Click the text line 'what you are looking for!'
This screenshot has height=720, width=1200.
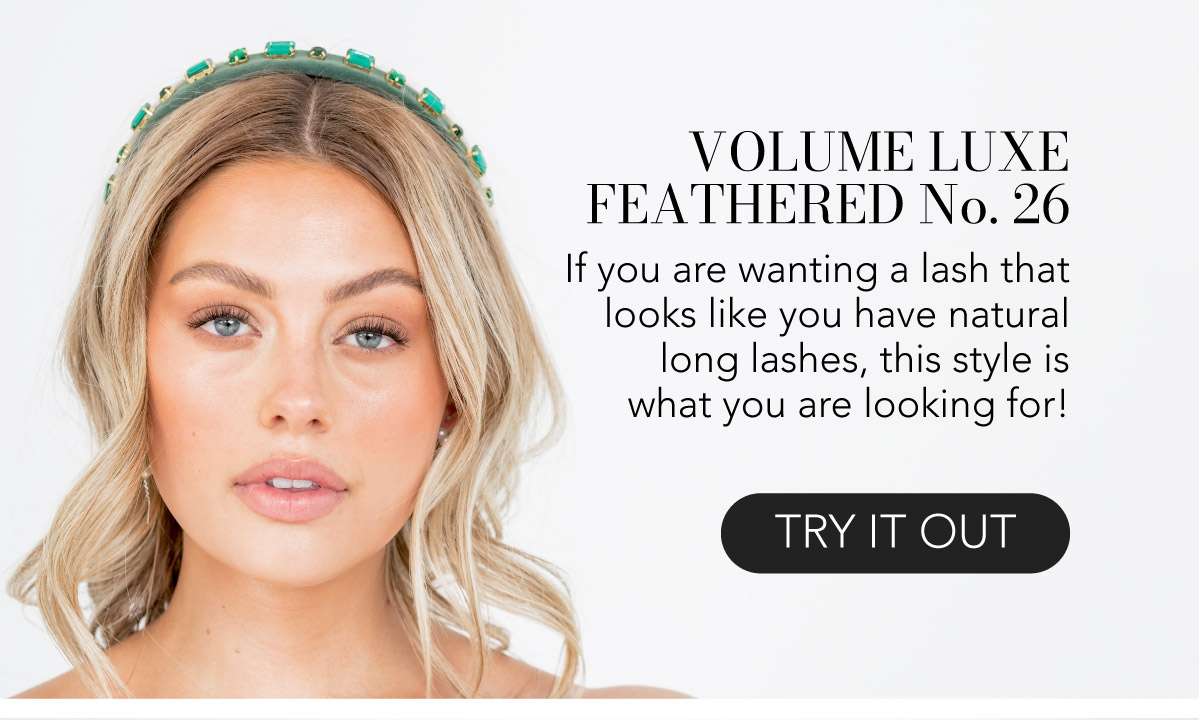(848, 404)
